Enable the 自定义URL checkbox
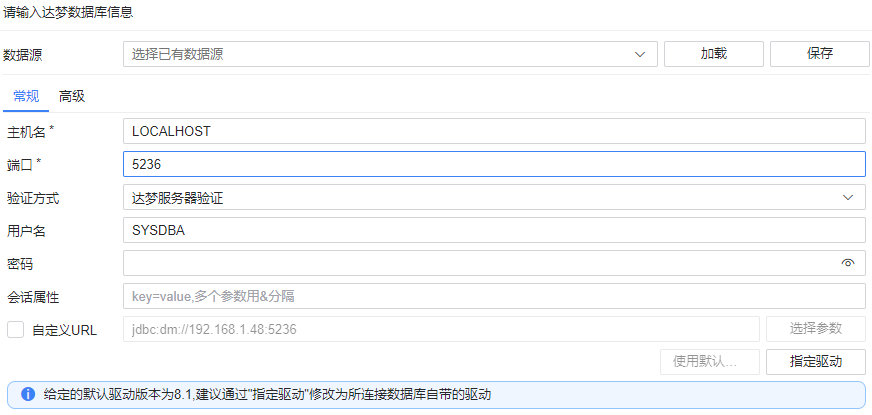The width and height of the screenshot is (872, 415). coord(16,329)
